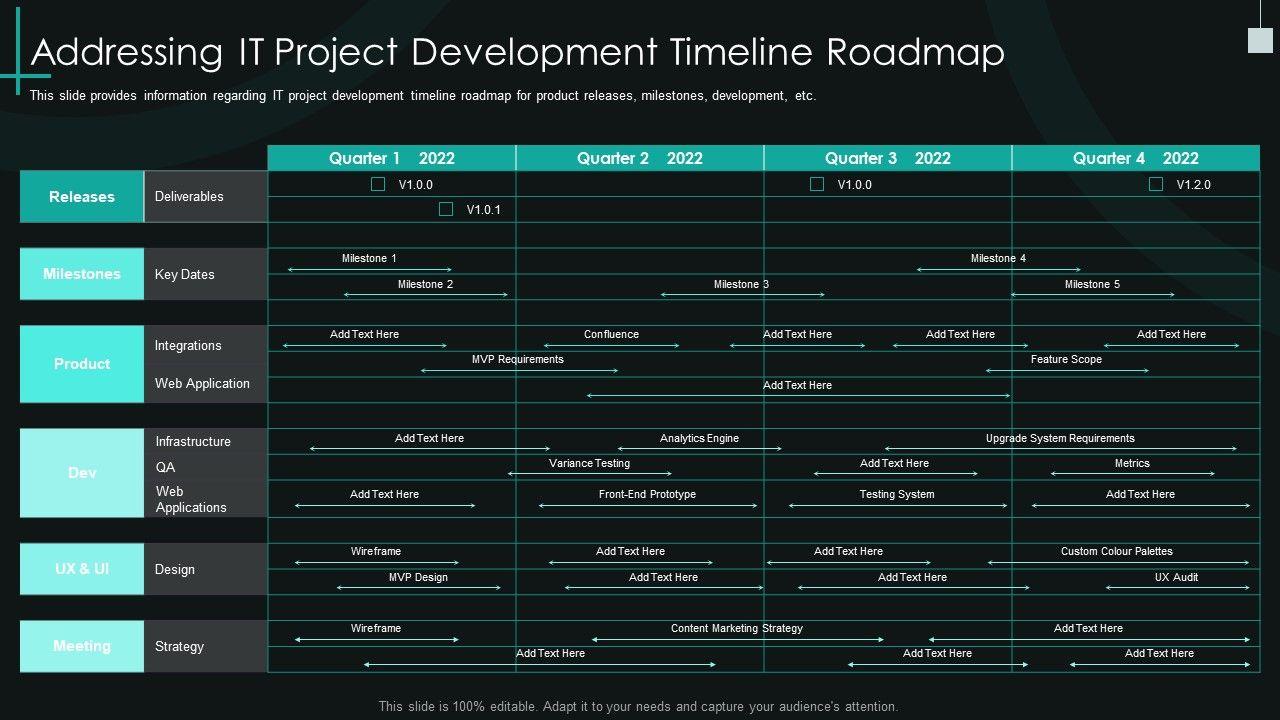The image size is (1280, 720).
Task: Select the Testing System timeline item
Action: 897,495
